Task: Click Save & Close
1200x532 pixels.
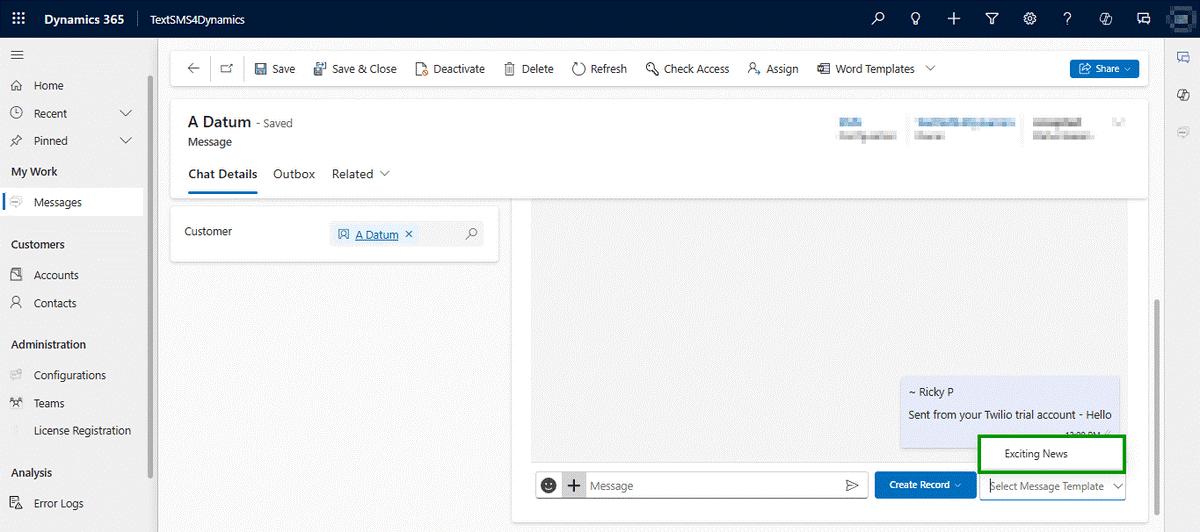Action: [354, 69]
